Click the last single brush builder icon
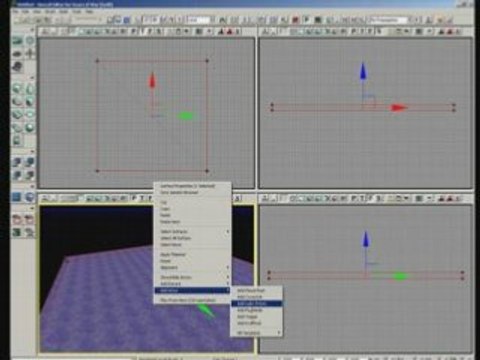Image resolution: width=480 pixels, height=360 pixels. 17,140
